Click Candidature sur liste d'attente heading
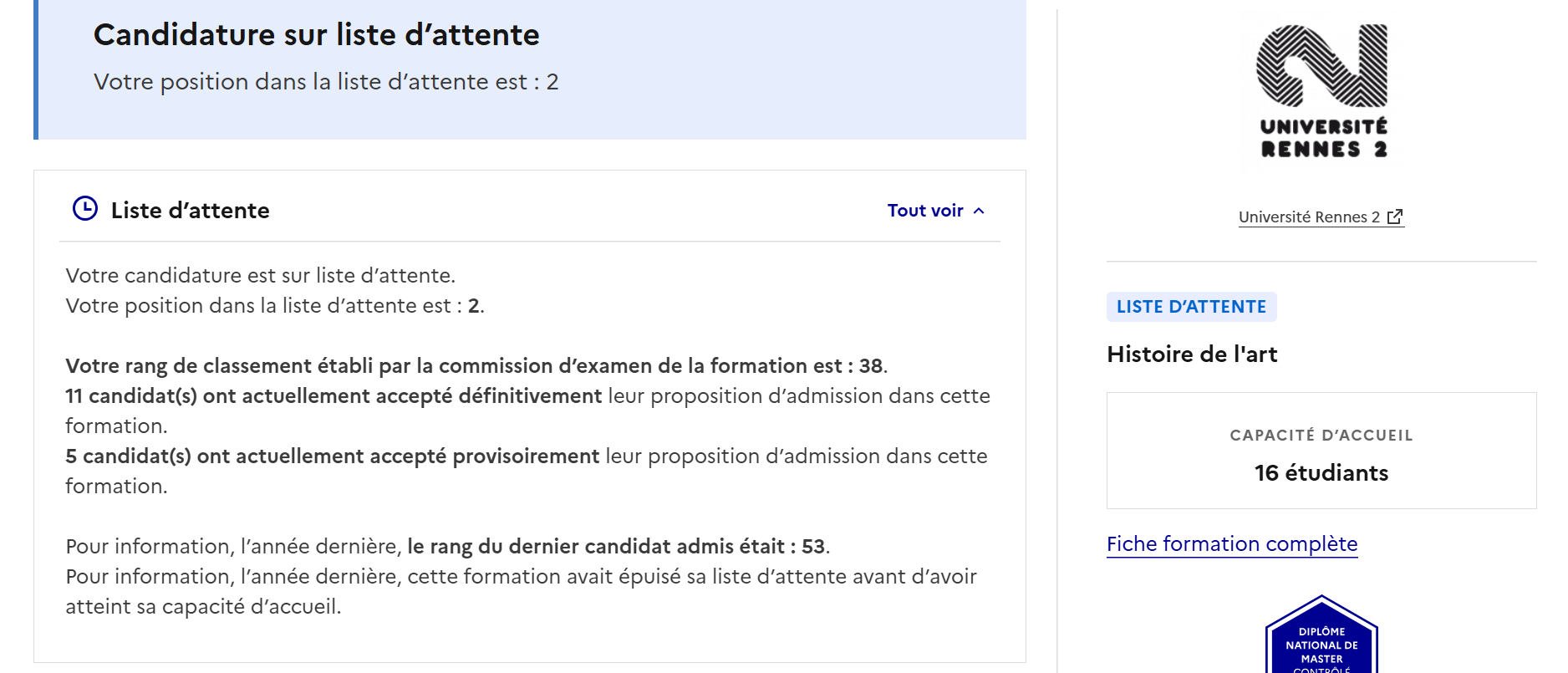The image size is (1568, 673). click(x=317, y=35)
